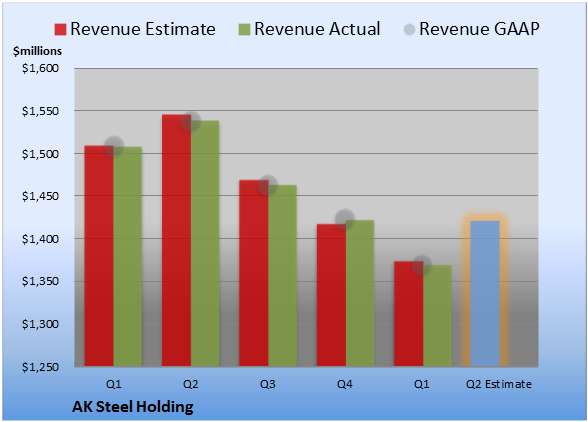This screenshot has width=588, height=422.
Task: Click the $1,350 axis label
Action: 40,281
